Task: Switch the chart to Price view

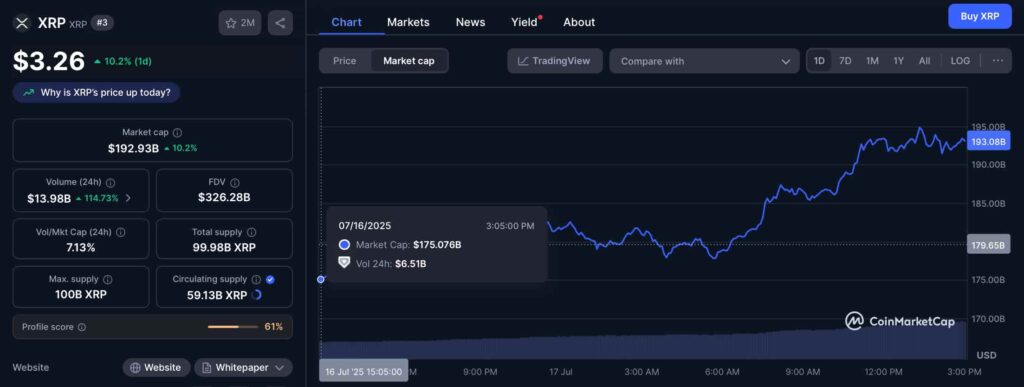Action: [345, 61]
